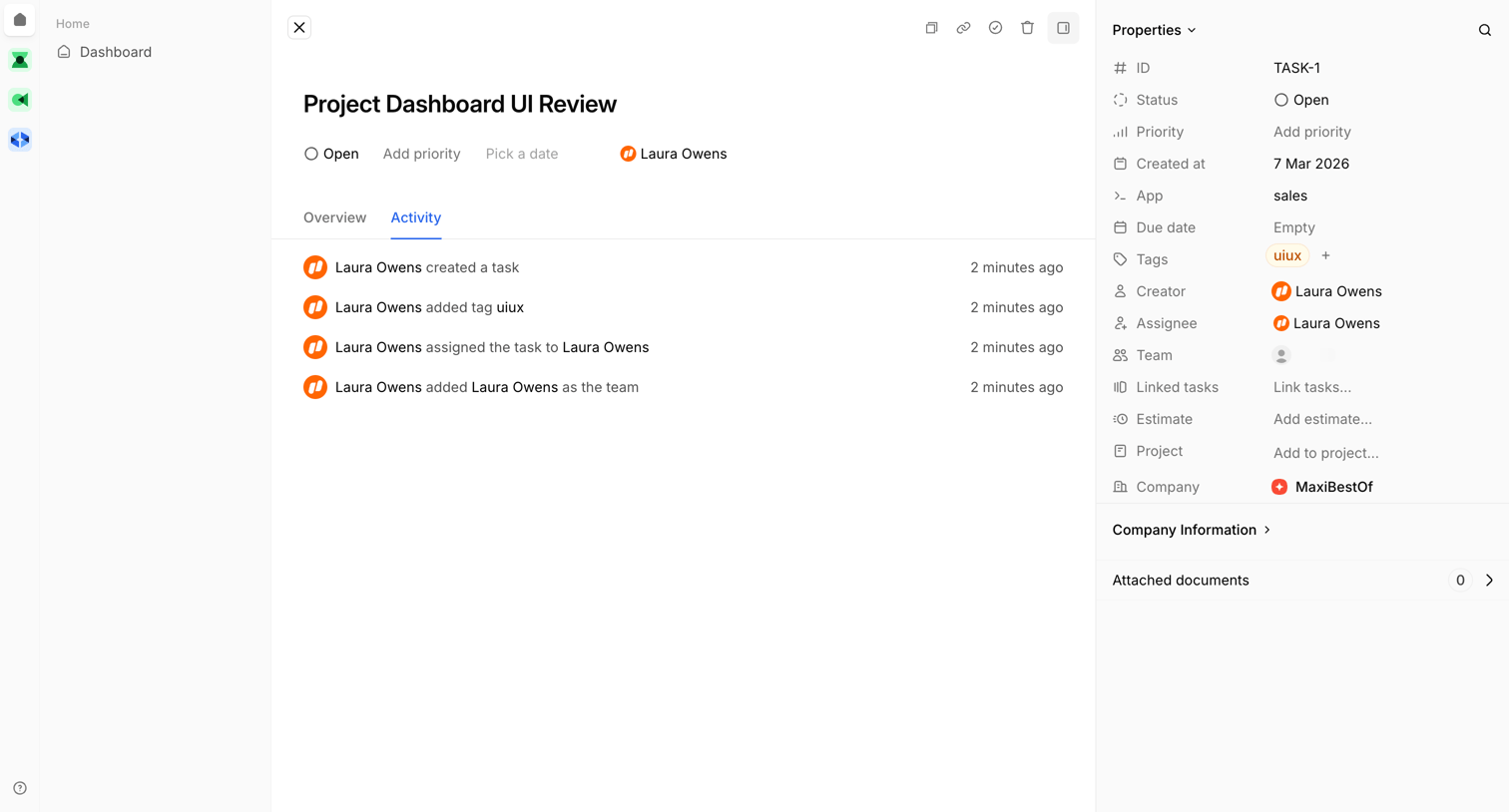Click Attached documents count badge 0
Screen dimensions: 1509x812
tap(1459, 580)
